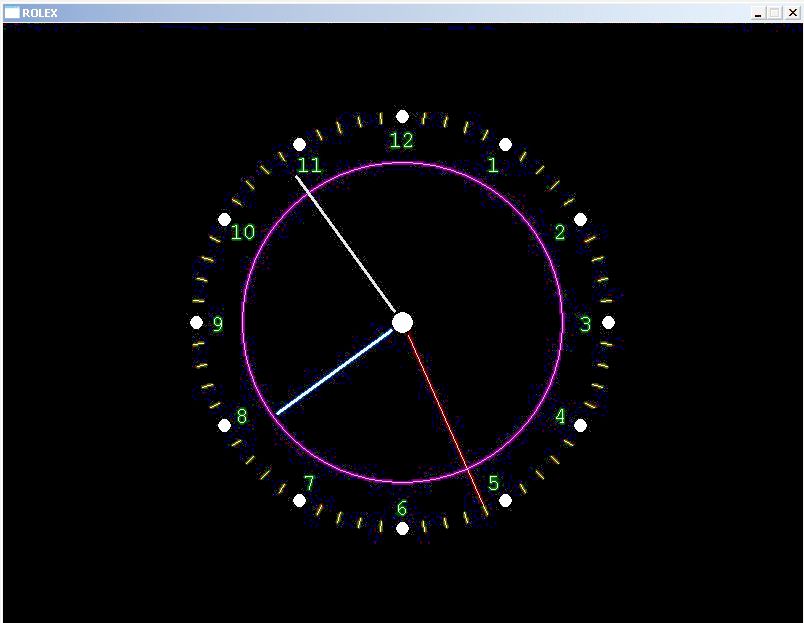Viewport: 804px width, 623px height.
Task: Click the white dot near the 1
Action: [505, 145]
